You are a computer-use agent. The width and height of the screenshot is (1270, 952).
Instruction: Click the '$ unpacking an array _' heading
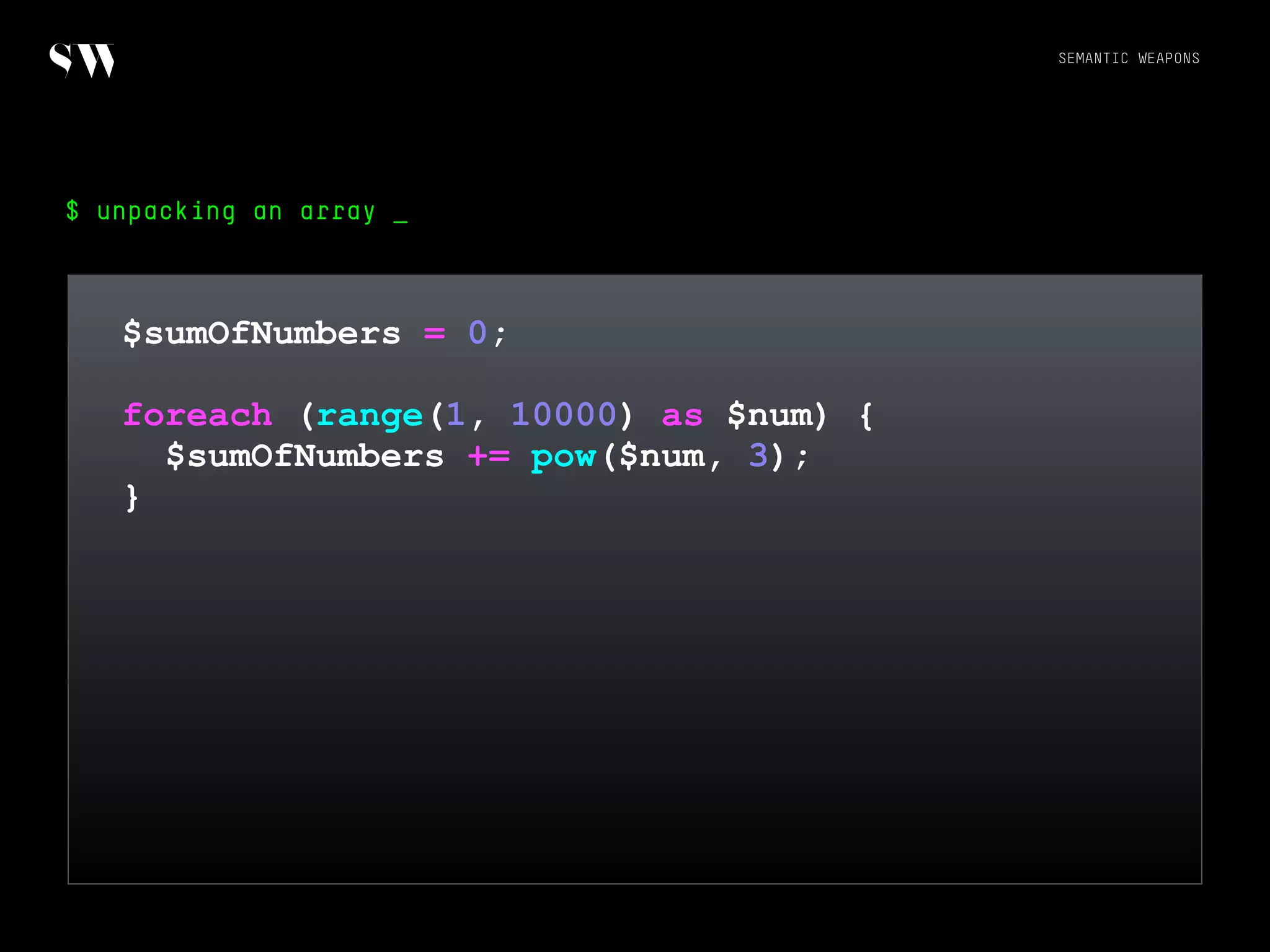[237, 212]
